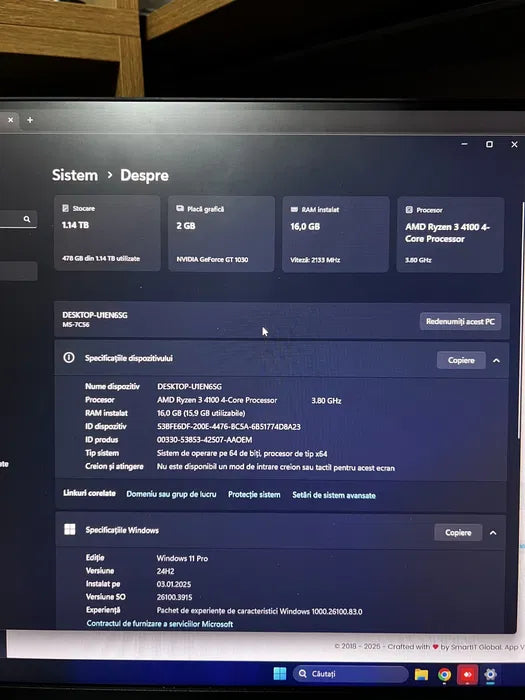The image size is (525, 700).
Task: Open Settings gear icon on the taskbar
Action: point(491,674)
